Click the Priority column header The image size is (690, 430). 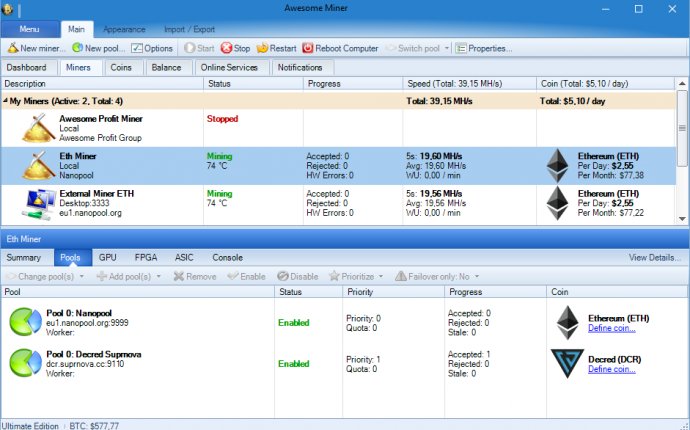pos(393,292)
